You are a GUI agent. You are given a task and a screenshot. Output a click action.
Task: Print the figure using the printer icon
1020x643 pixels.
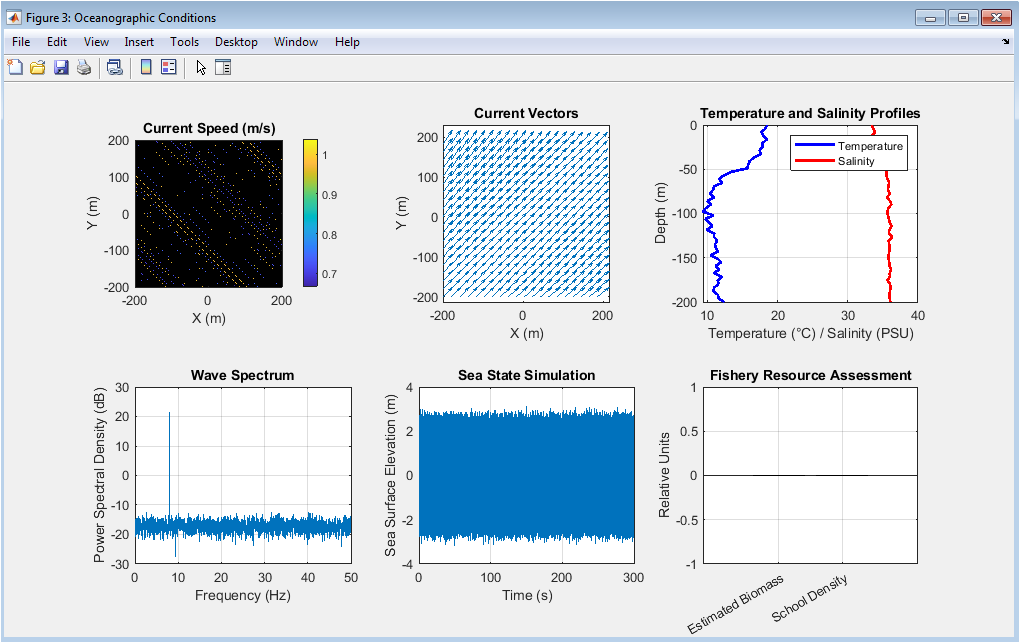point(84,67)
